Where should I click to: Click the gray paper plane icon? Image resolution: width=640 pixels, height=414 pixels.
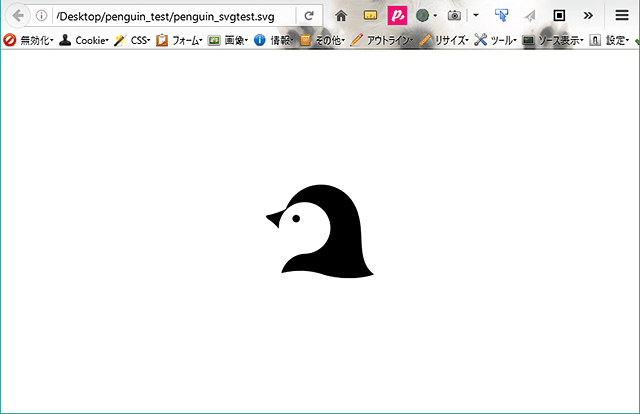pos(530,16)
